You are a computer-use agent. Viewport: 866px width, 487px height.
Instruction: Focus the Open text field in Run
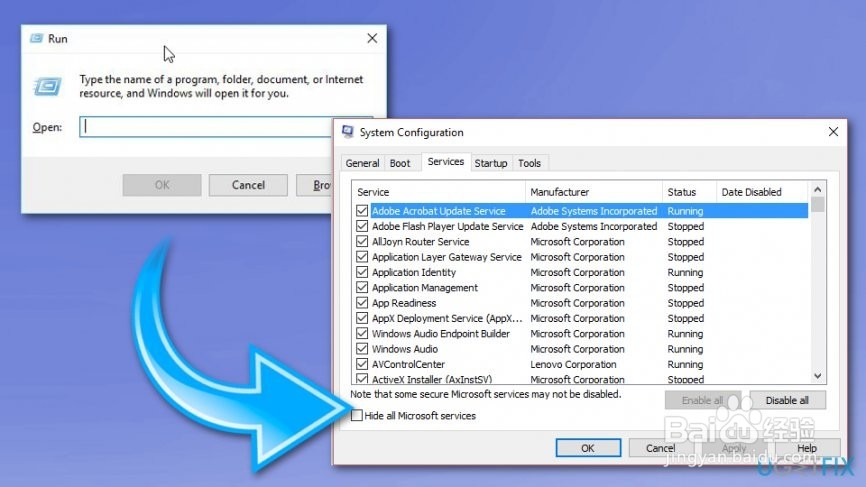click(x=205, y=127)
